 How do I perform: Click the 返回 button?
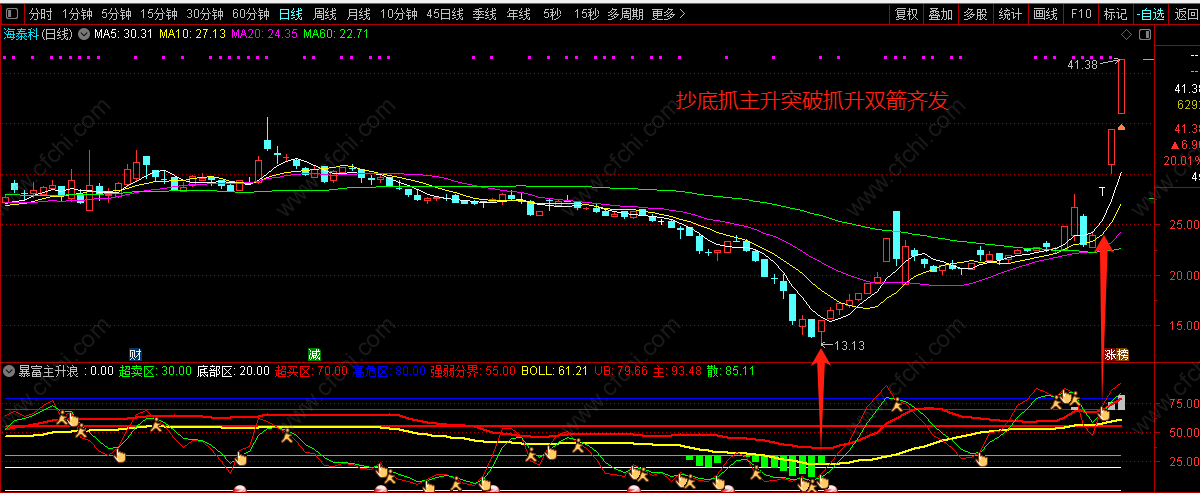tap(1185, 14)
